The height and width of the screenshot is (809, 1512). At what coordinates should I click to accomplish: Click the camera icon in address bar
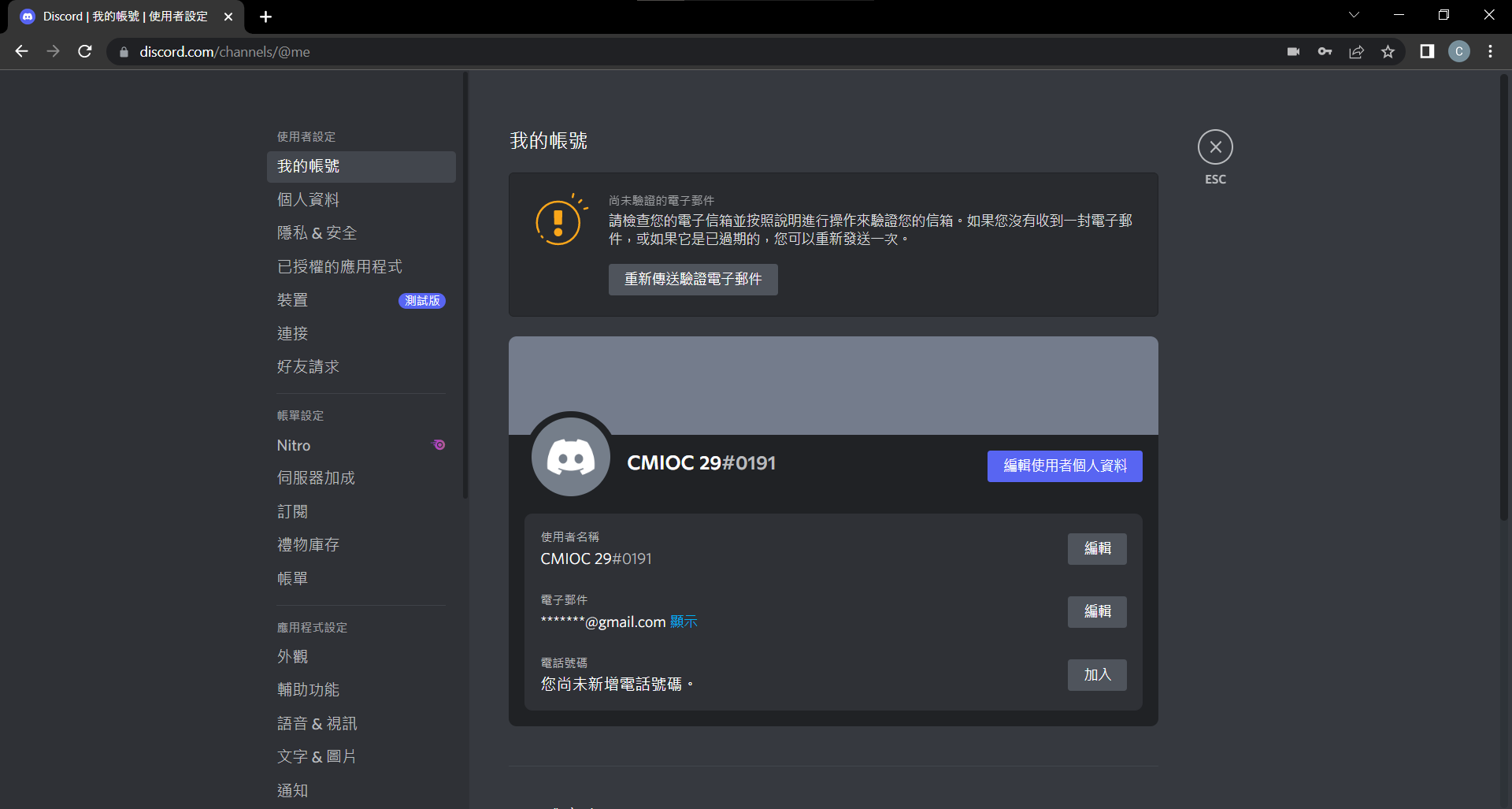coord(1293,51)
